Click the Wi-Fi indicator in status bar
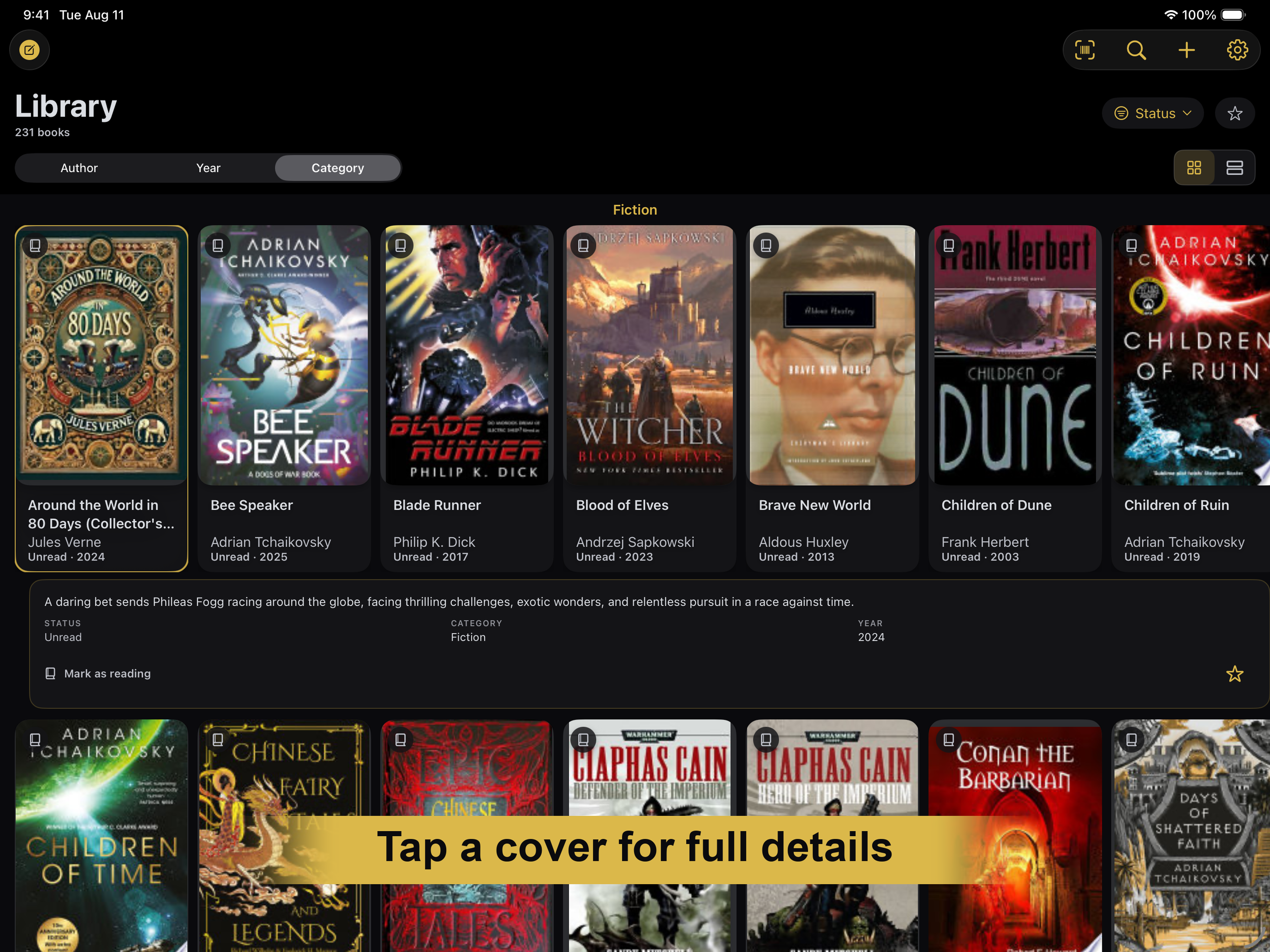The height and width of the screenshot is (952, 1270). click(1171, 15)
